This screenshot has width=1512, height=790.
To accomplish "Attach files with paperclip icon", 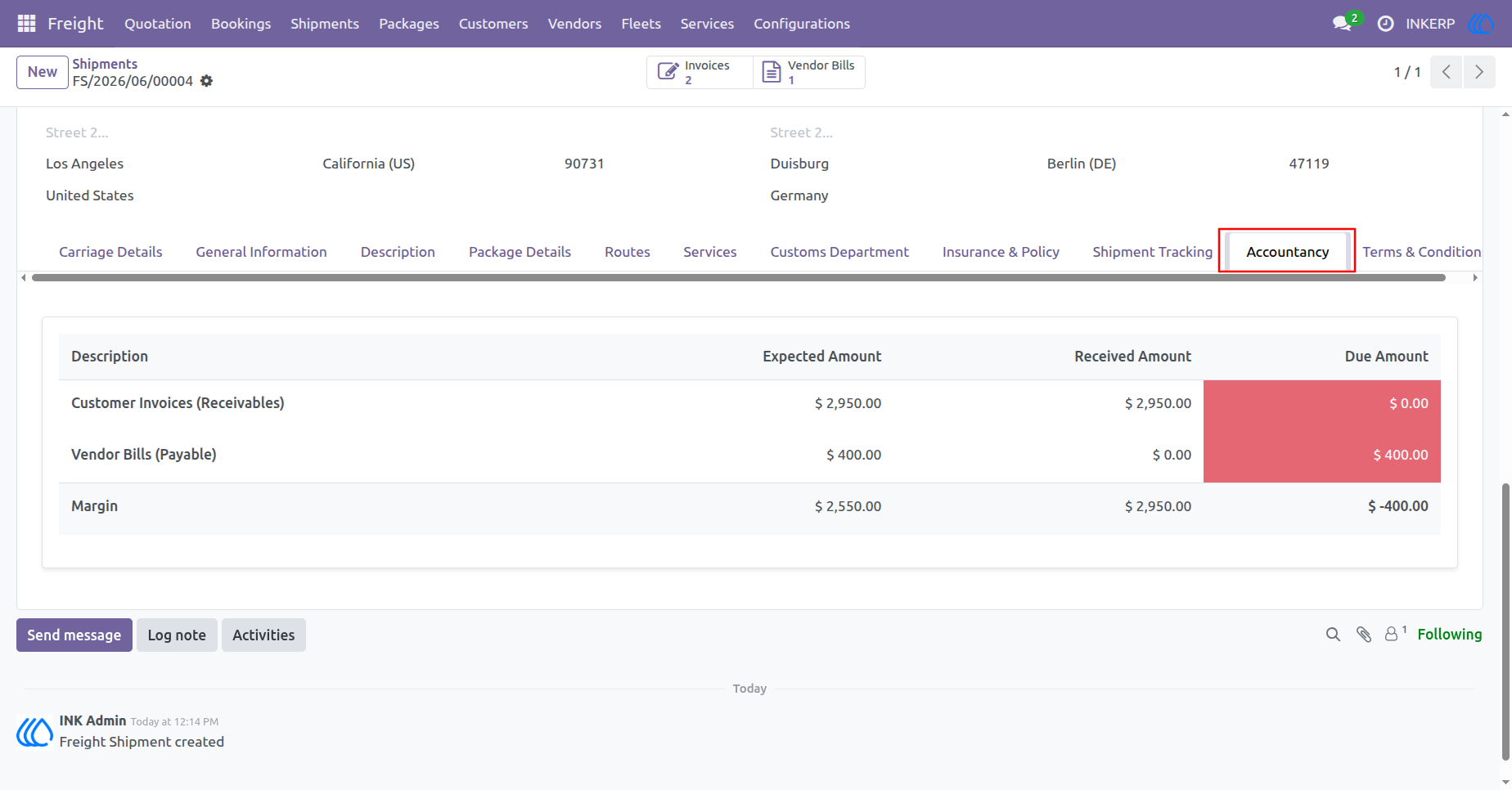I will pos(1364,635).
